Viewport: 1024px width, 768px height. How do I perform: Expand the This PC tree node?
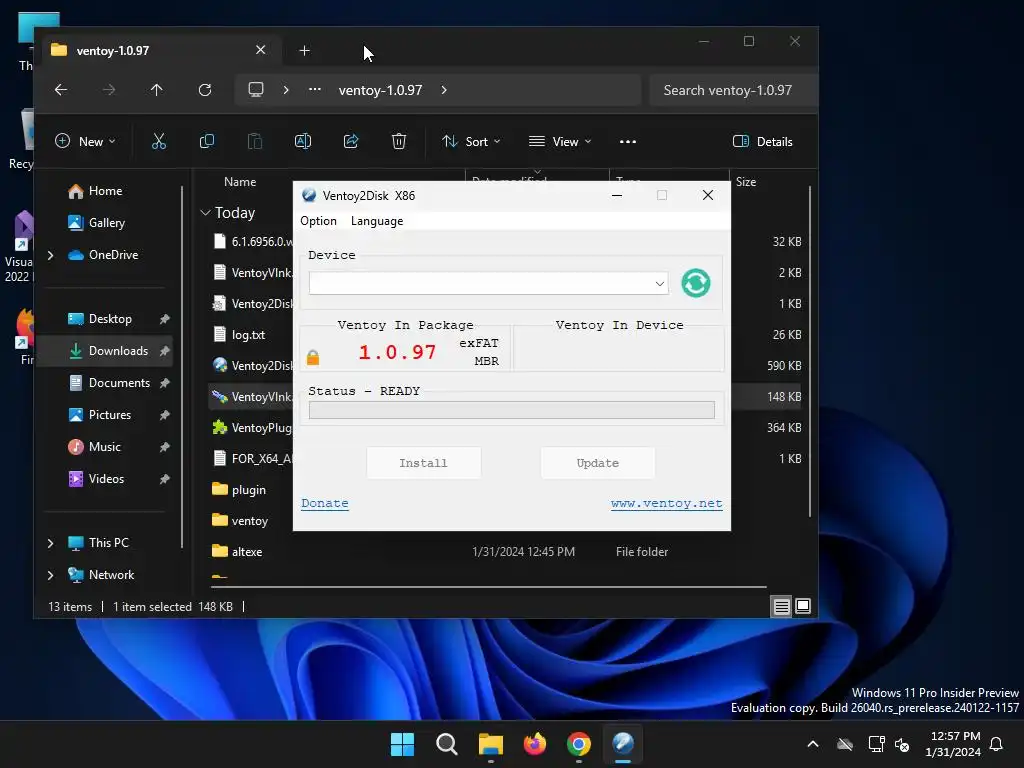(50, 543)
